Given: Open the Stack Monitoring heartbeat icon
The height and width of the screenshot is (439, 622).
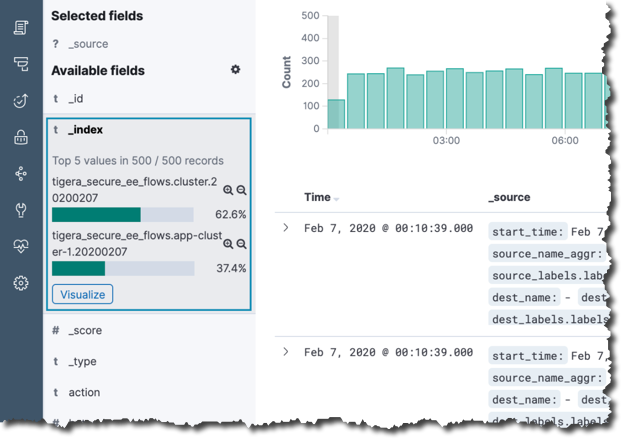Looking at the screenshot, I should [21, 246].
